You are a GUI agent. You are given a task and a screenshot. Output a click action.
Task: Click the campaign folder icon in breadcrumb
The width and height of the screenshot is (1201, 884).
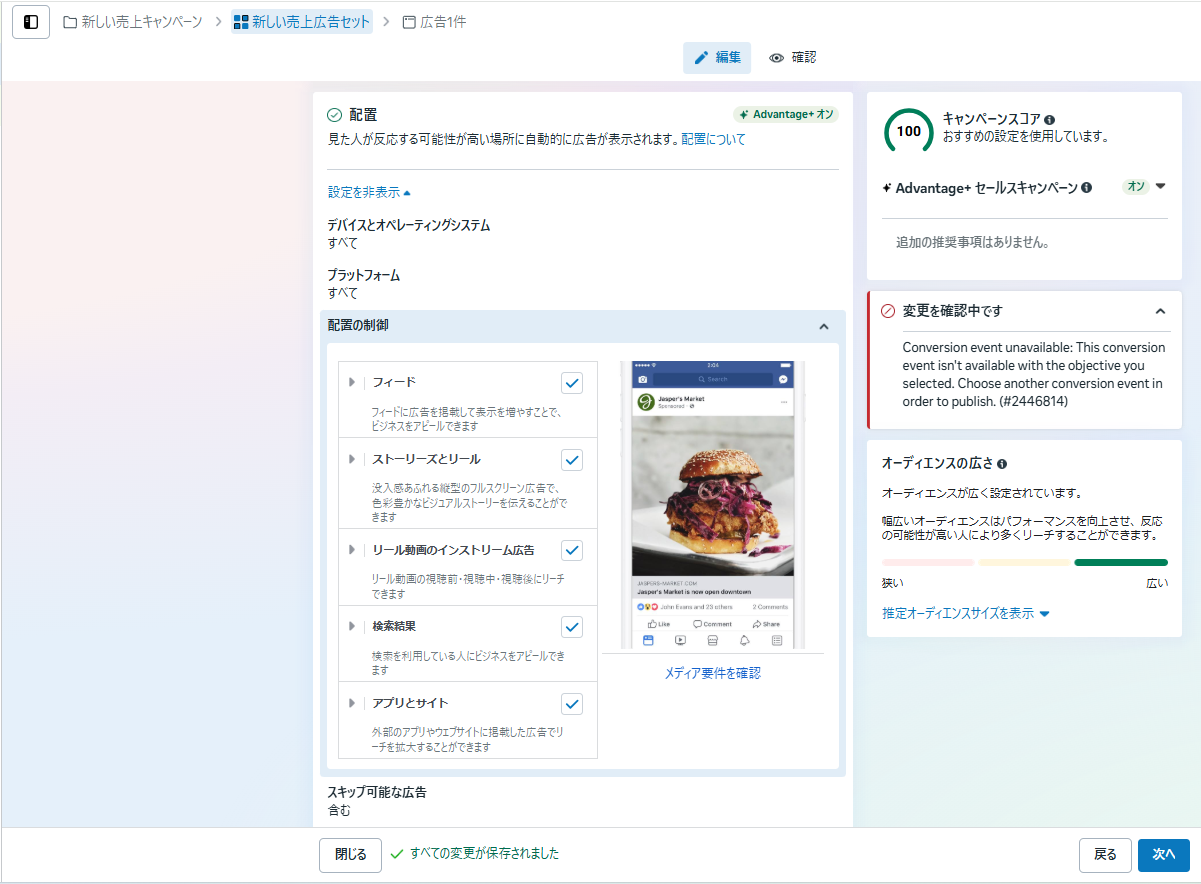tap(70, 22)
